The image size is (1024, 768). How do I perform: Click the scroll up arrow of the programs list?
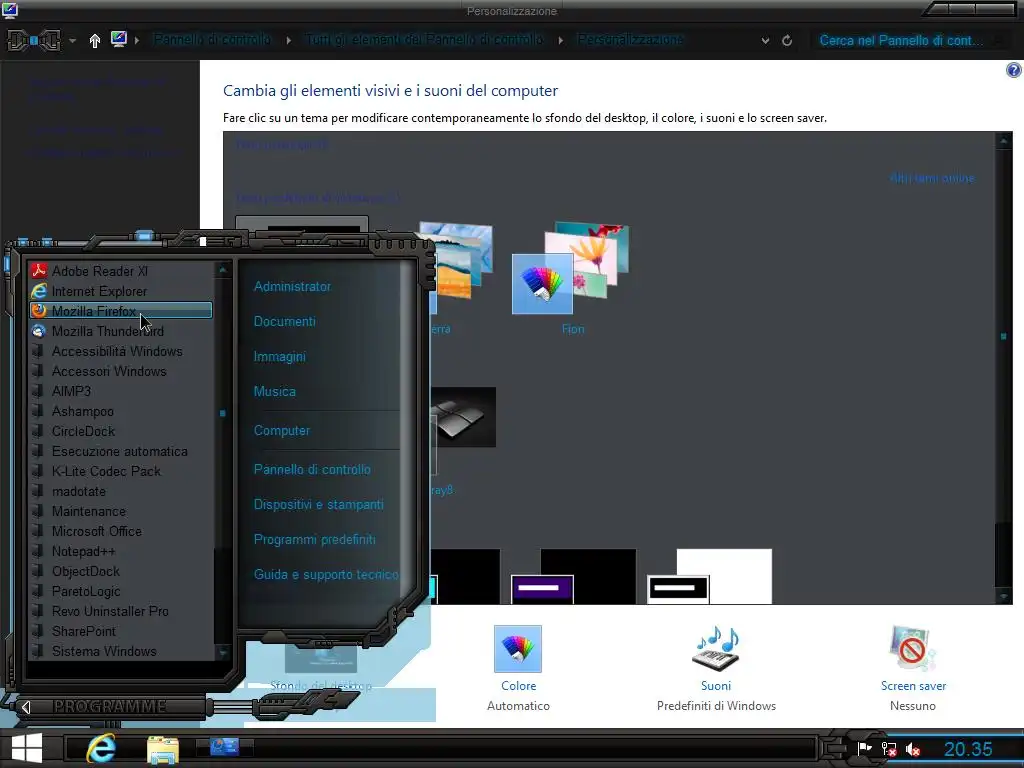click(x=223, y=269)
